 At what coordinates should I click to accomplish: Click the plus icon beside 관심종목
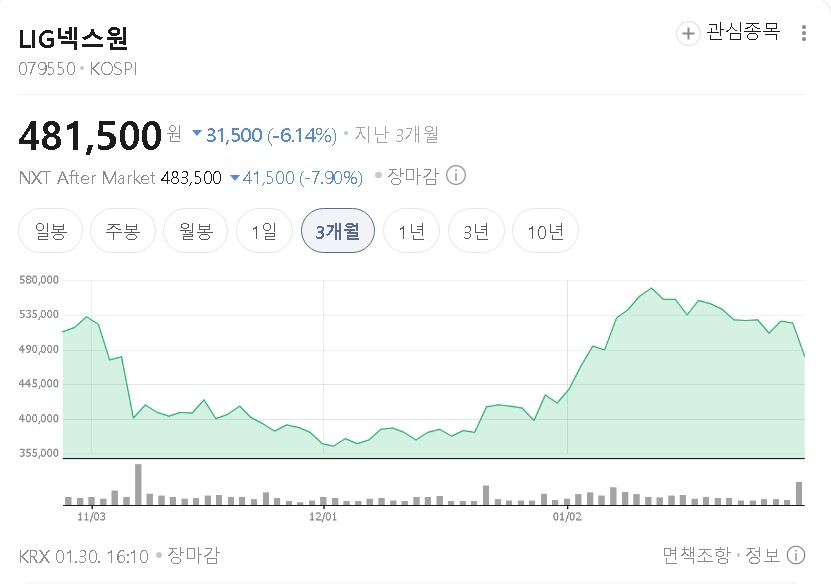(688, 33)
